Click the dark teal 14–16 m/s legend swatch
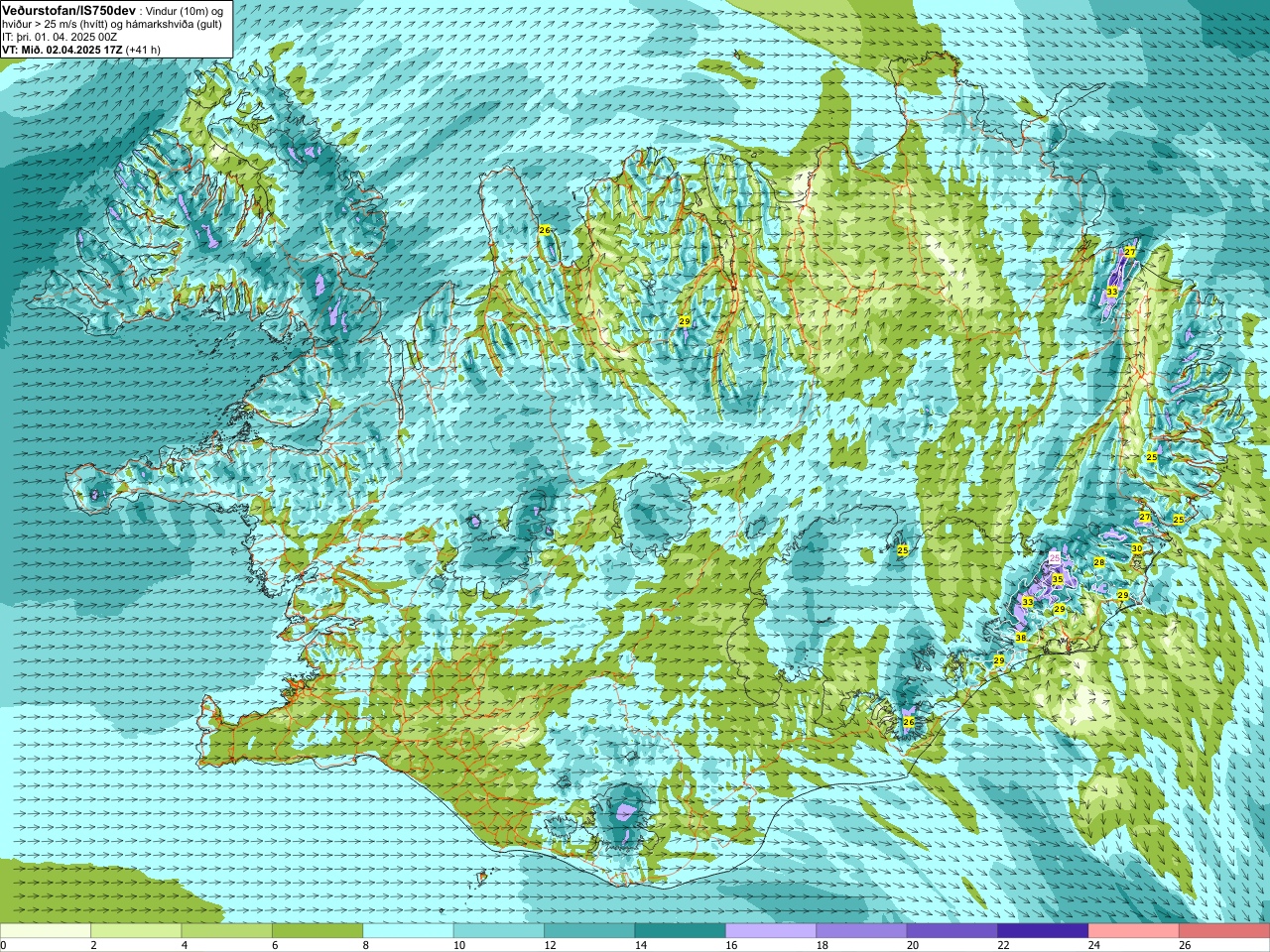Image resolution: width=1270 pixels, height=952 pixels. coord(681,931)
